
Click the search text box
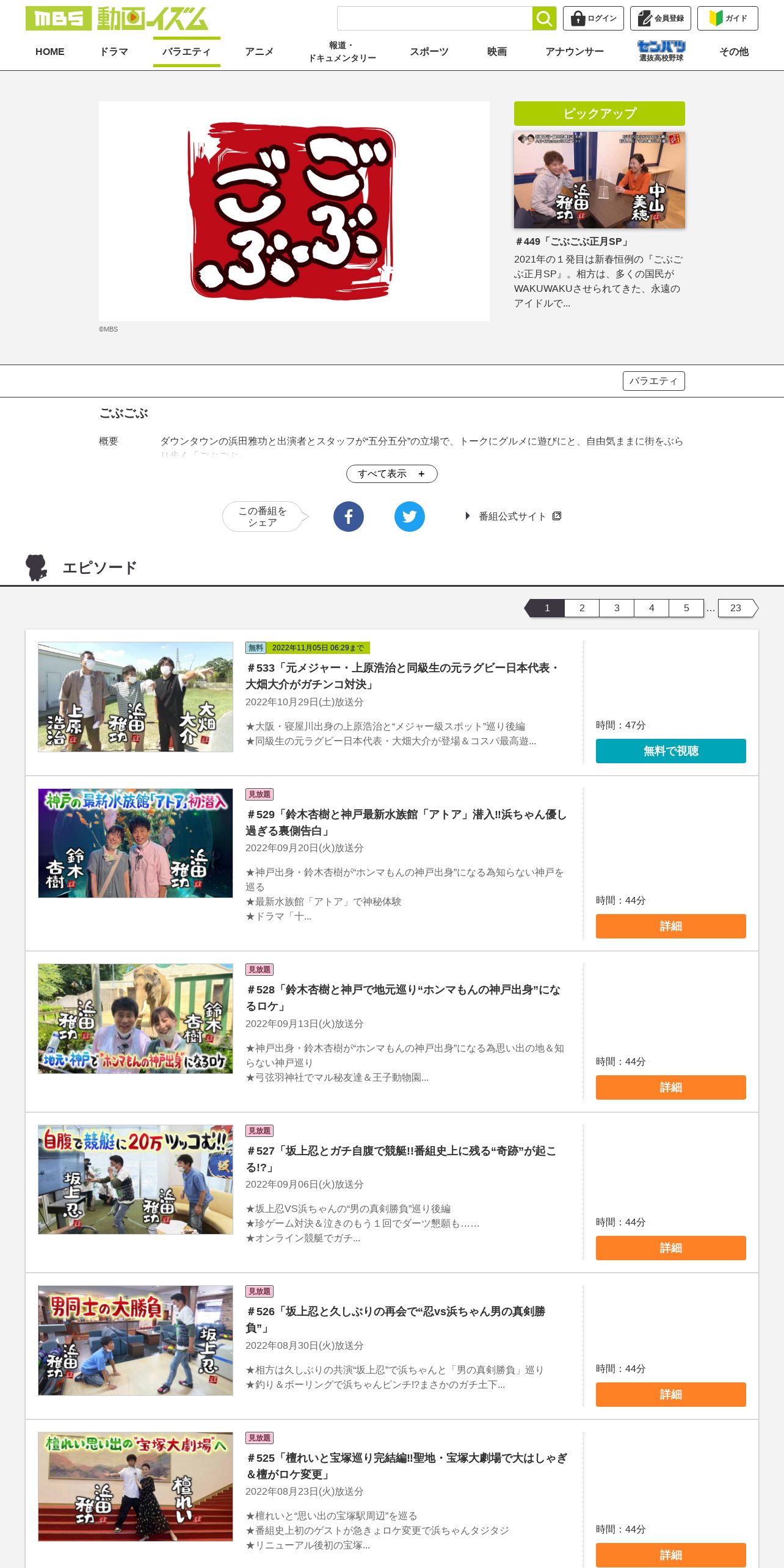click(x=435, y=18)
